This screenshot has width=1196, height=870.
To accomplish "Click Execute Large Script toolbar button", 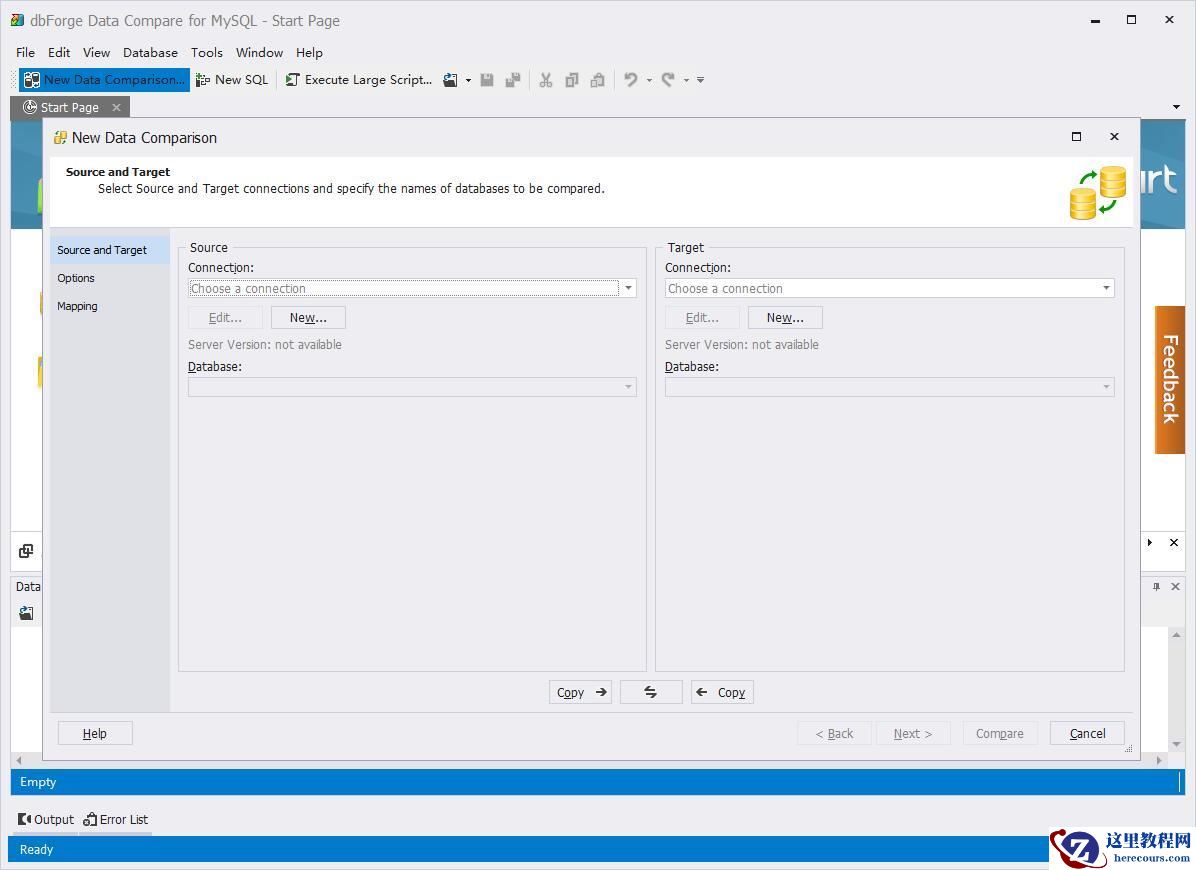I will pos(359,80).
